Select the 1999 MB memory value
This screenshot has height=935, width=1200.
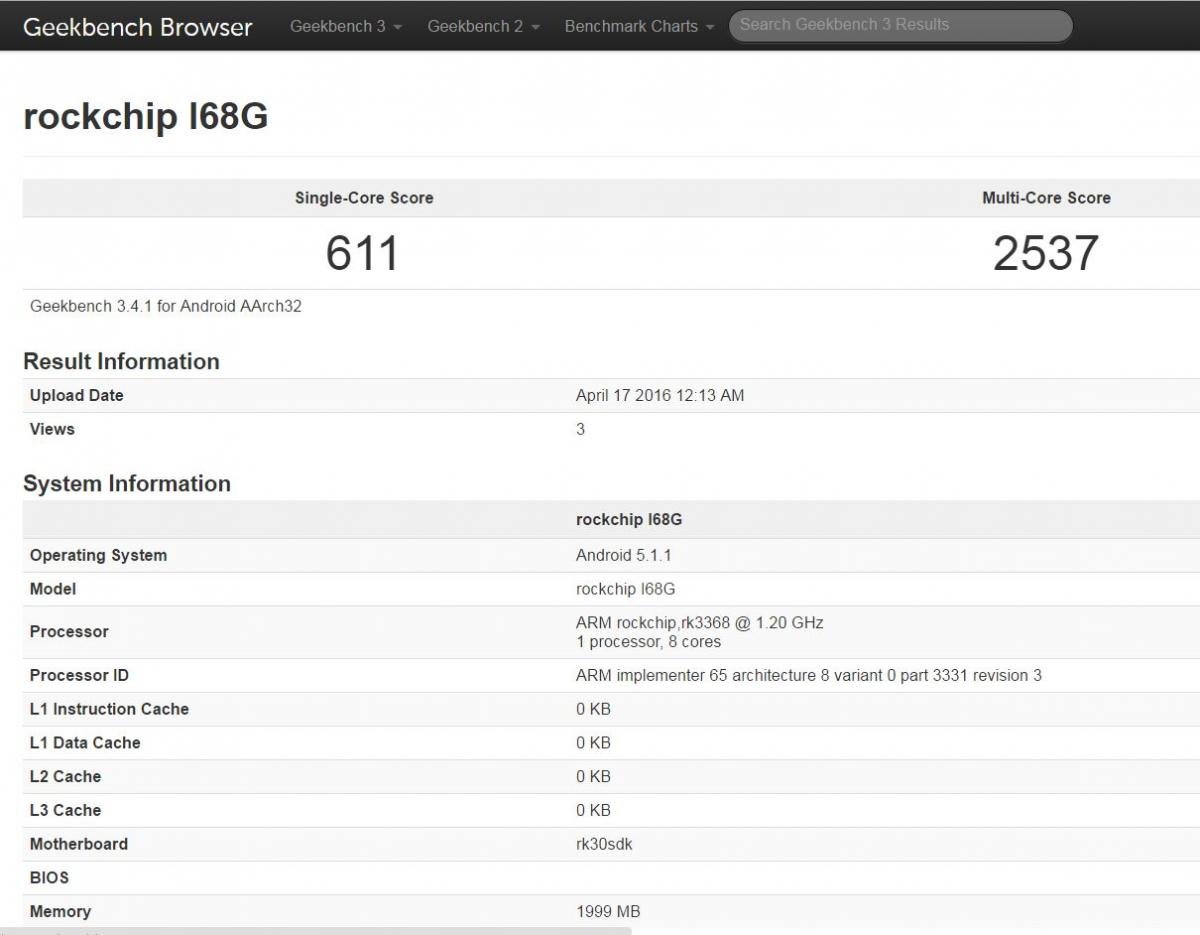coord(608,911)
